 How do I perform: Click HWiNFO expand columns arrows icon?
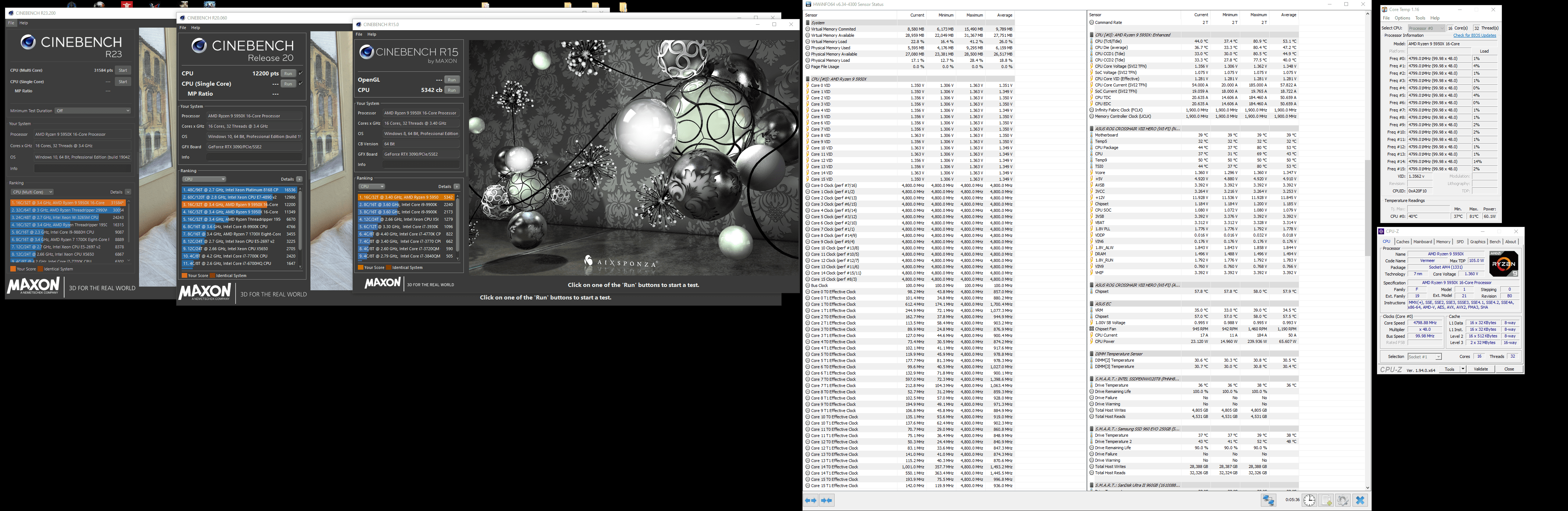(811, 501)
